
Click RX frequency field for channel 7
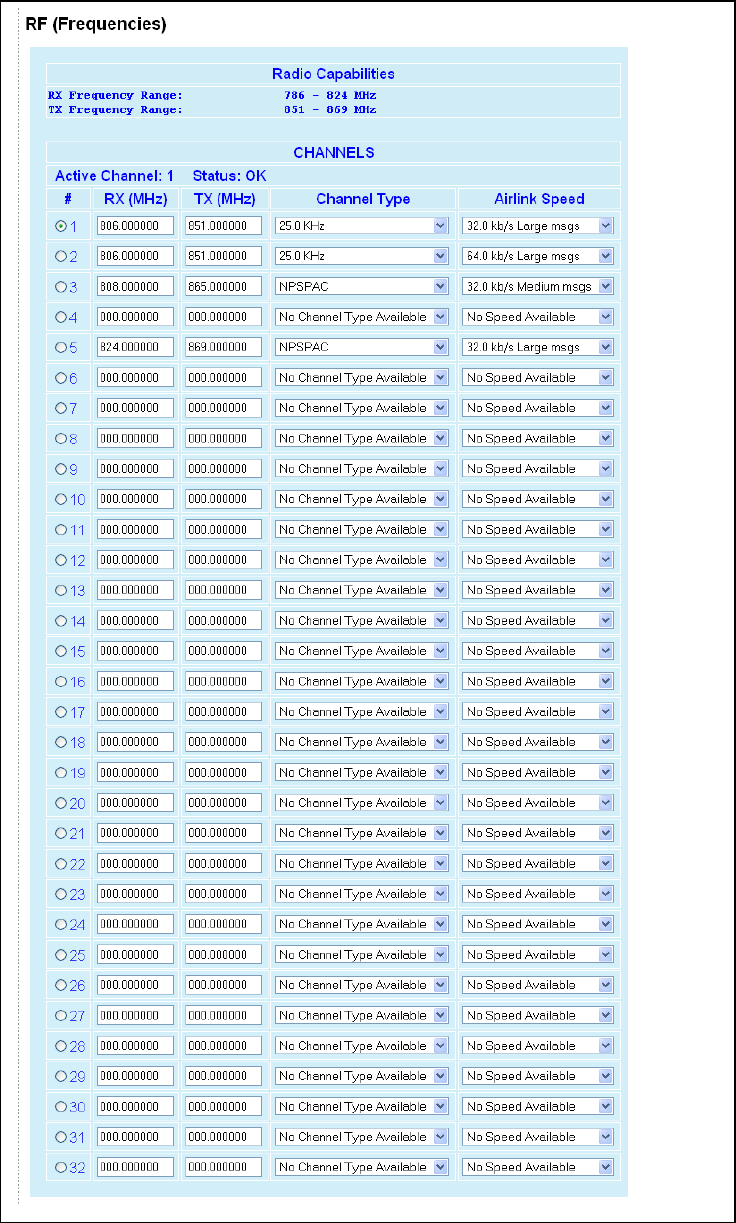pyautogui.click(x=136, y=408)
